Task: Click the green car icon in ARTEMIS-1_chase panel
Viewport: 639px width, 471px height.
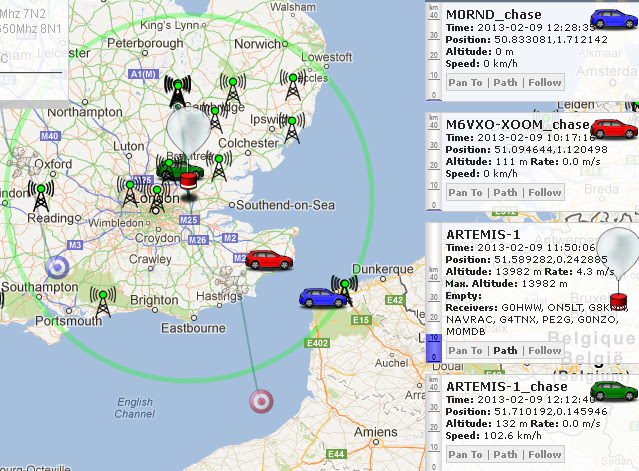Action: coord(614,391)
